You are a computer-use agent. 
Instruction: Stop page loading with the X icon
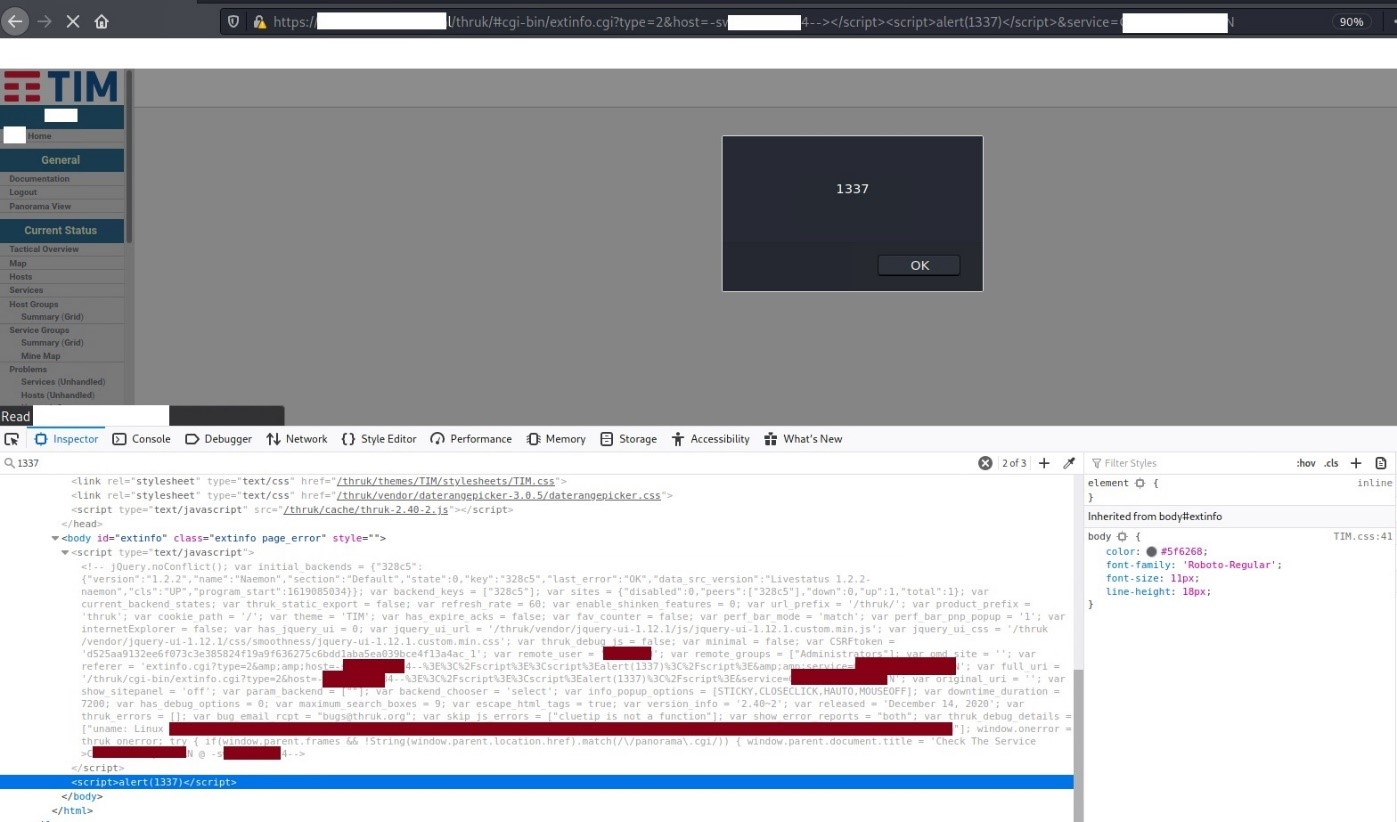click(x=72, y=21)
